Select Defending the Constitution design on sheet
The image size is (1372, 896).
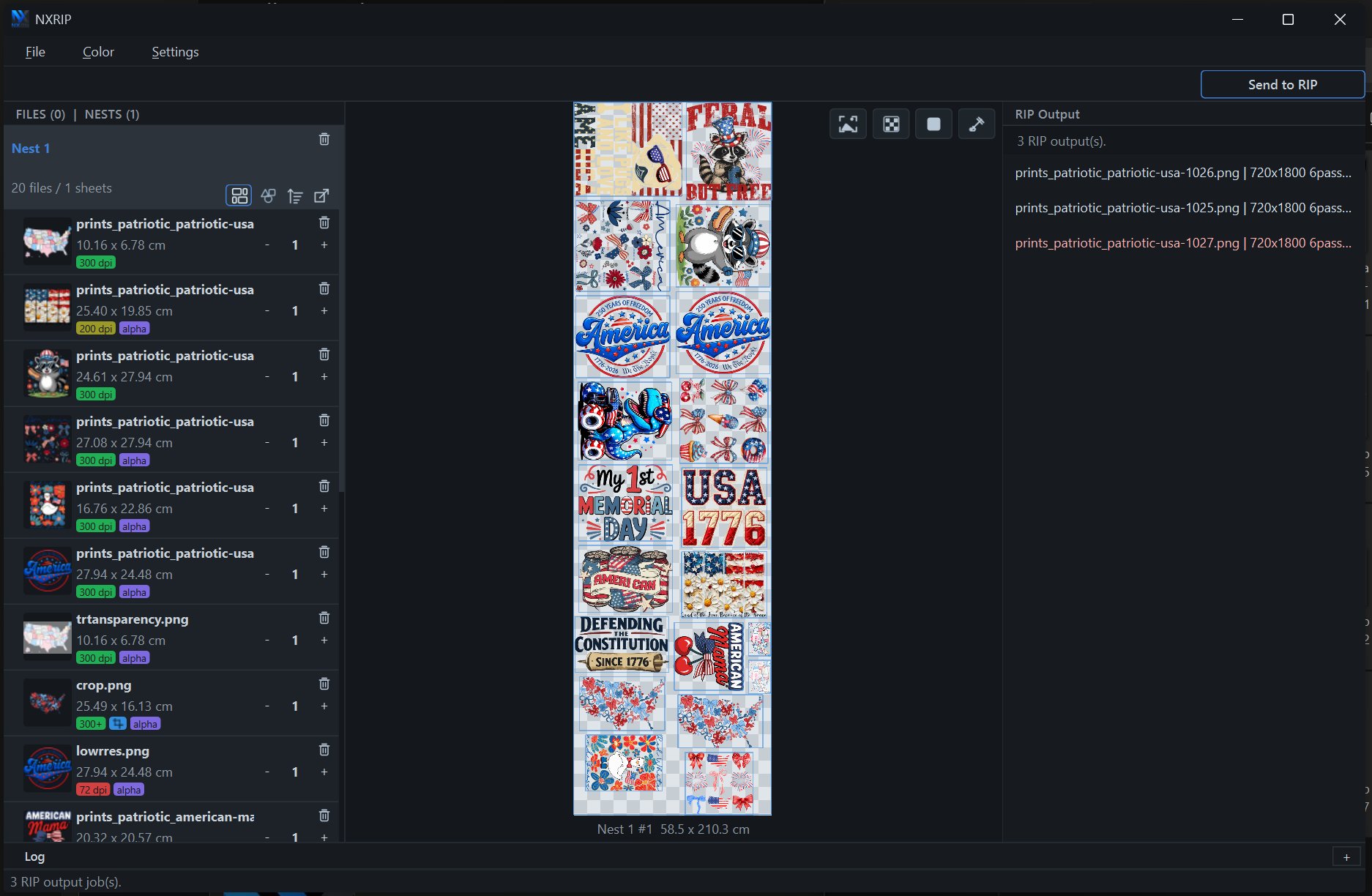pos(622,643)
